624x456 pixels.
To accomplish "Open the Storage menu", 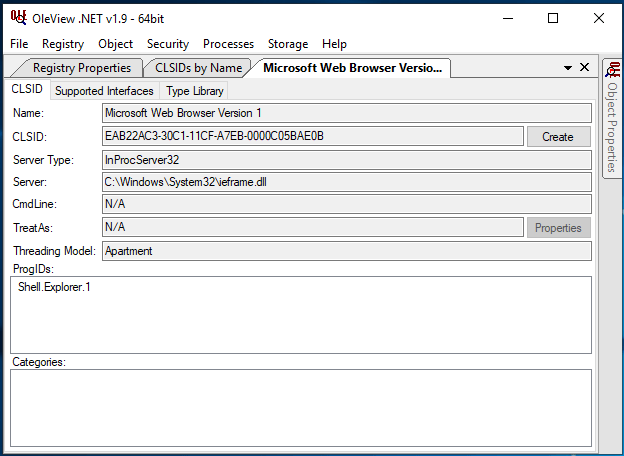I will [x=288, y=44].
